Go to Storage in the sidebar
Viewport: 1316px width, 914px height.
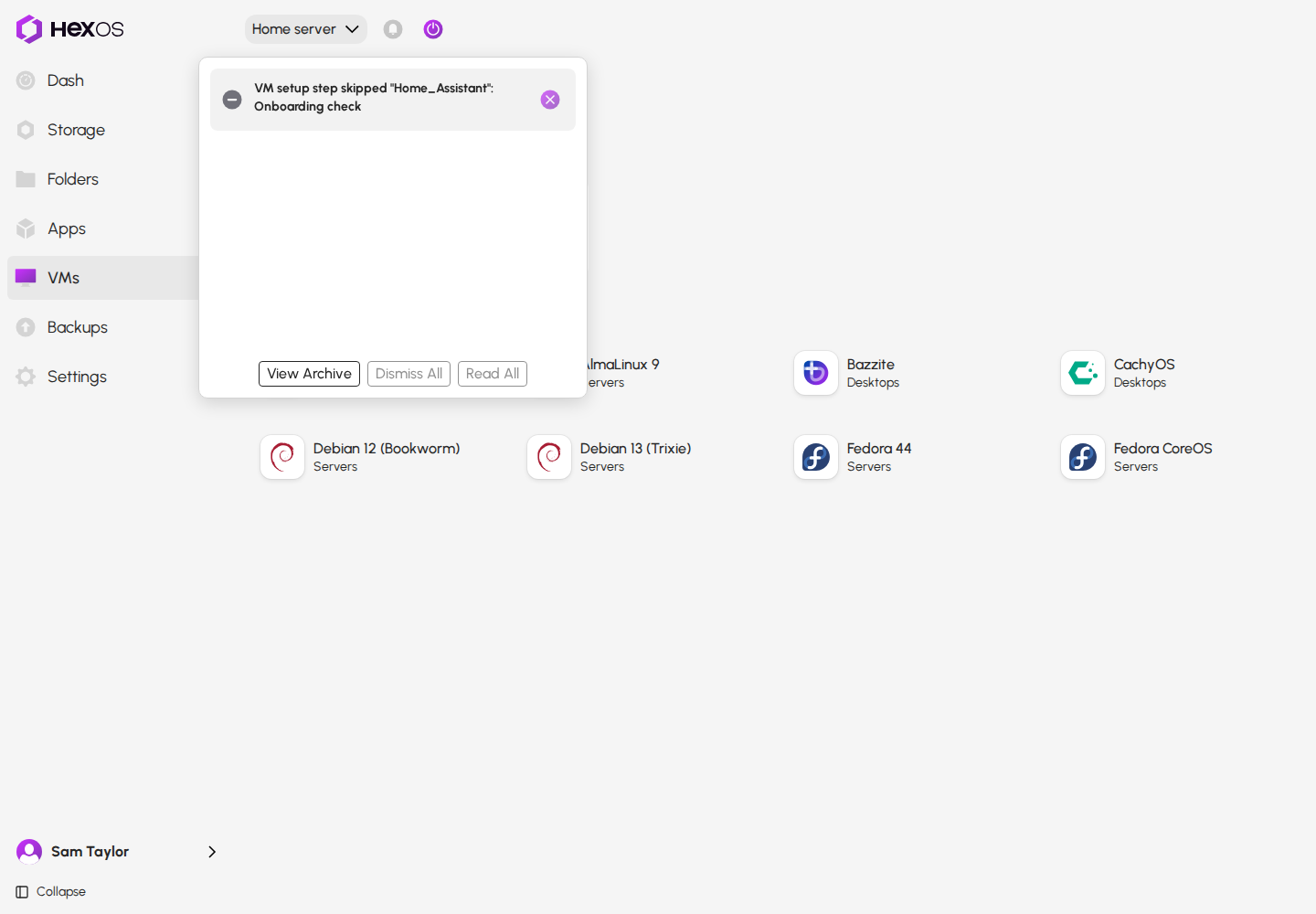(x=102, y=130)
